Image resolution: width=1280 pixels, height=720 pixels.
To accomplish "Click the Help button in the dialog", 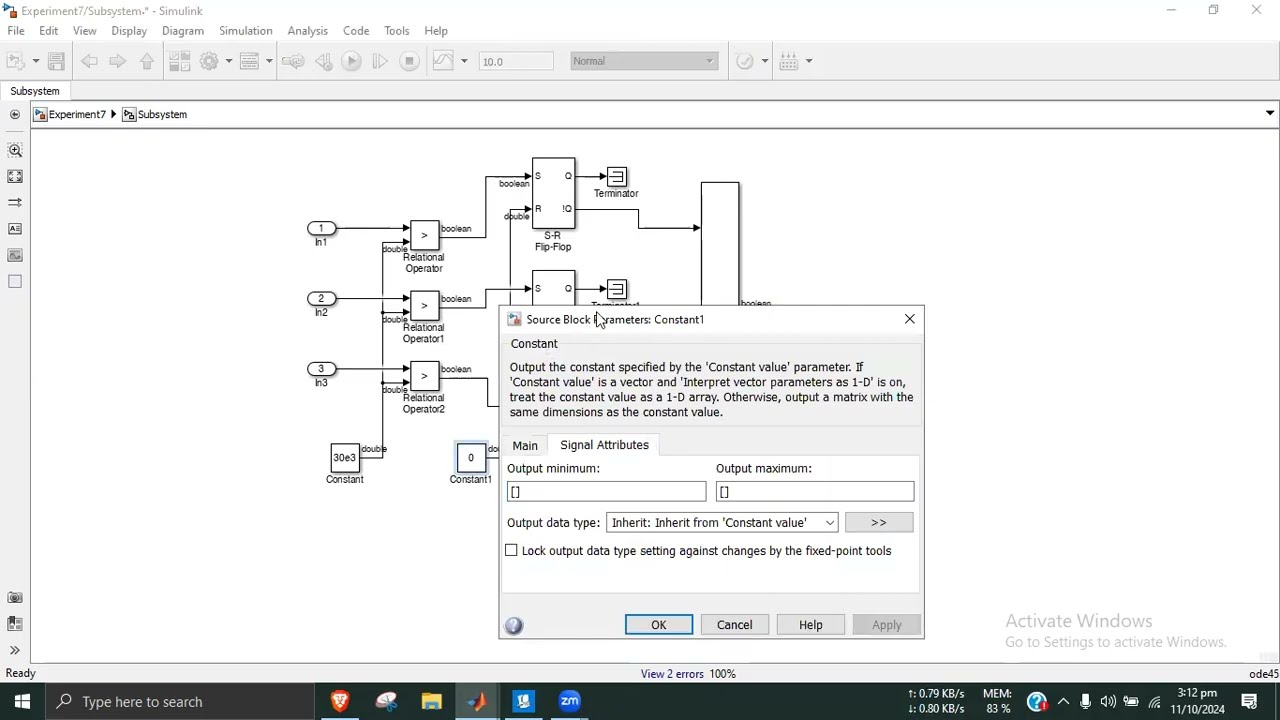I will coord(811,625).
